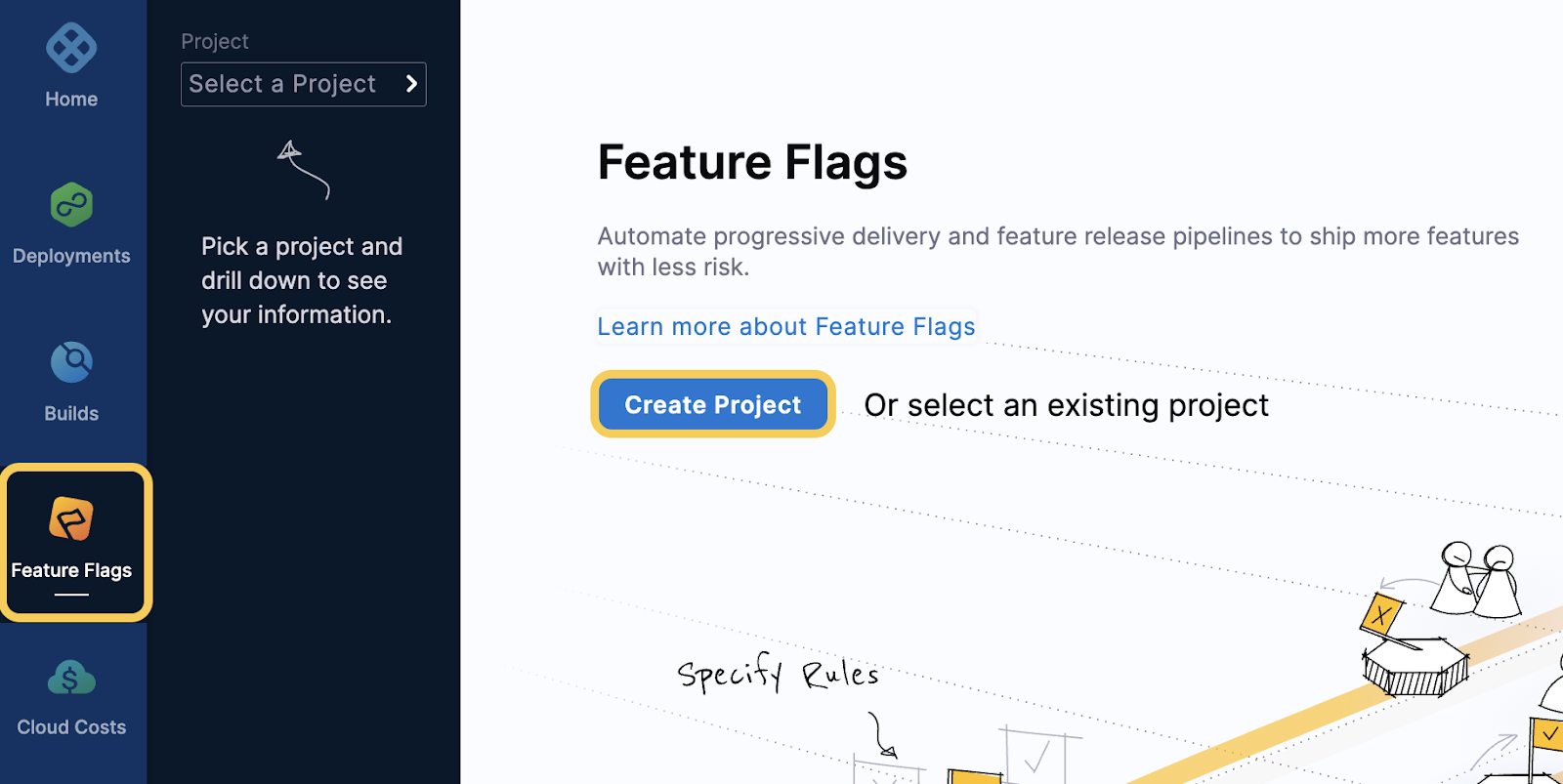Screen dimensions: 1563x784
Task: Select the Builds text label in the sidebar
Action: [x=71, y=413]
